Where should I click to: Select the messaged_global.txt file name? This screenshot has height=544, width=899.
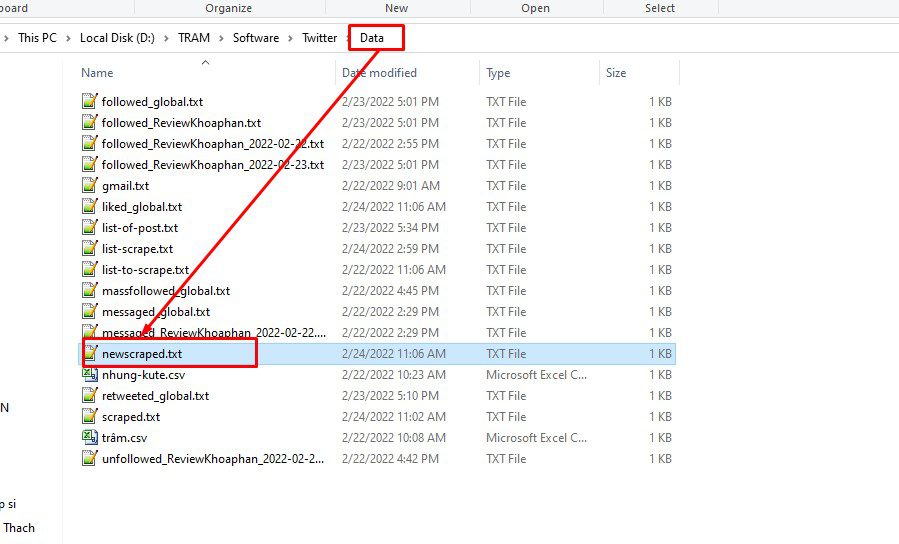[156, 312]
